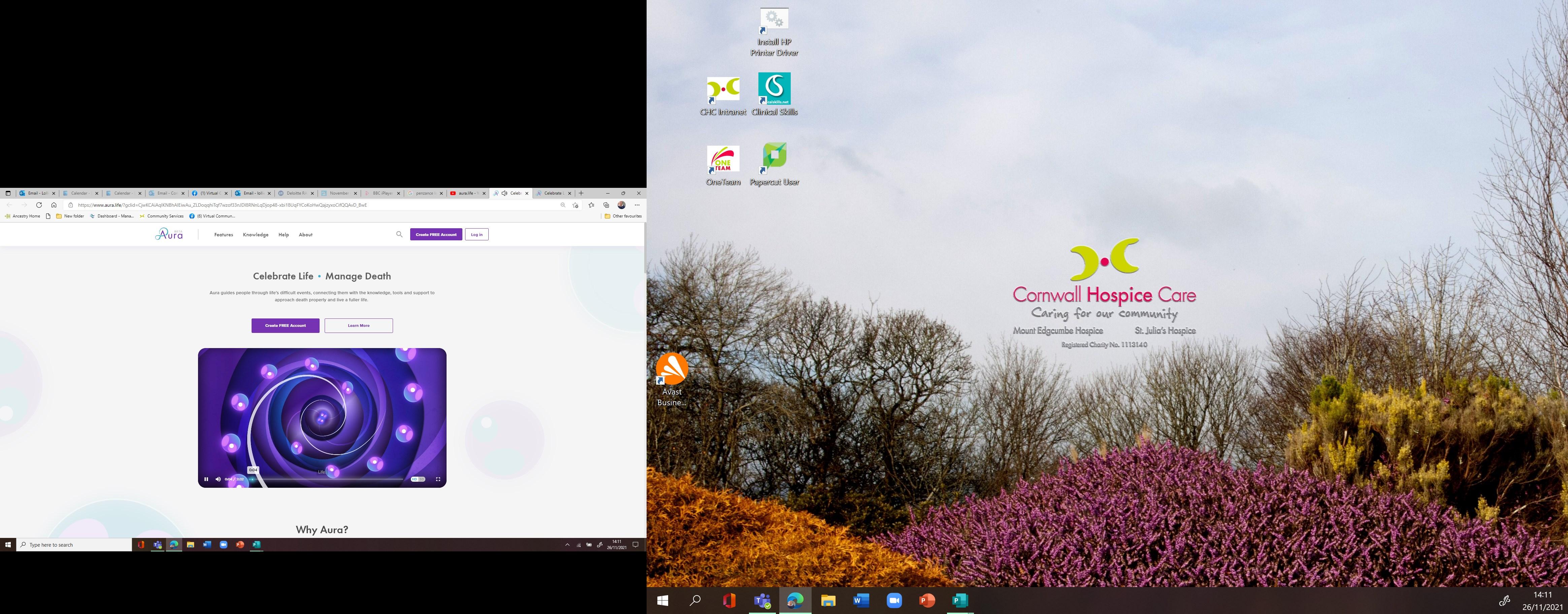Screen dimensions: 1568x614
Task: Open Zoom from the large taskbar
Action: click(x=893, y=601)
